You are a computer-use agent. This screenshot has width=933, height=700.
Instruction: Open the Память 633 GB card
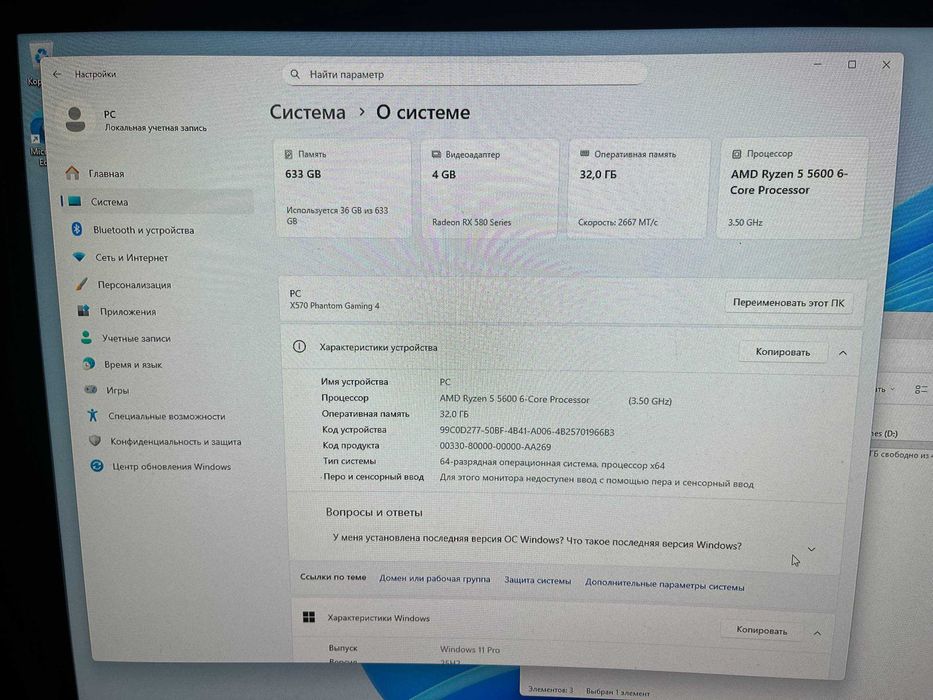pyautogui.click(x=343, y=188)
